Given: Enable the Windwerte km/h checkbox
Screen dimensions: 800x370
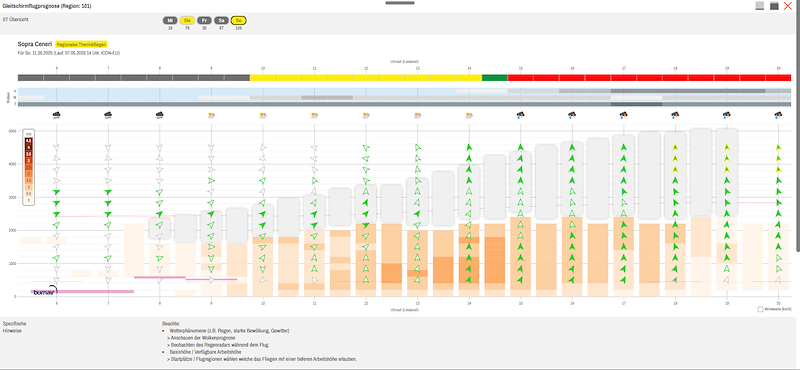Looking at the screenshot, I should click(x=761, y=309).
